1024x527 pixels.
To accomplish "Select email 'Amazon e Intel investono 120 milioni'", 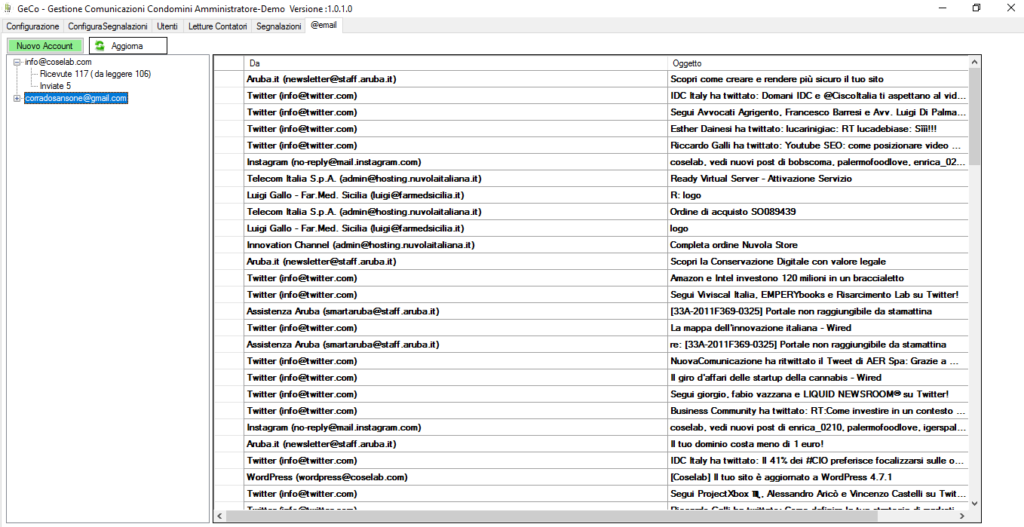I will tap(818, 278).
